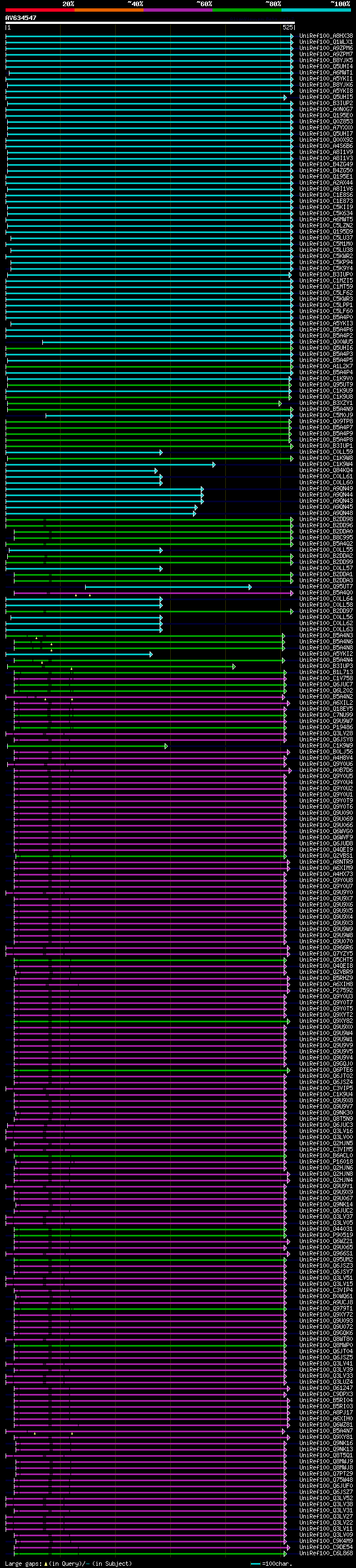This screenshot has width=356, height=1568.
Task: Select hit label UniRef100_A9QN48
Action: pos(326,513)
